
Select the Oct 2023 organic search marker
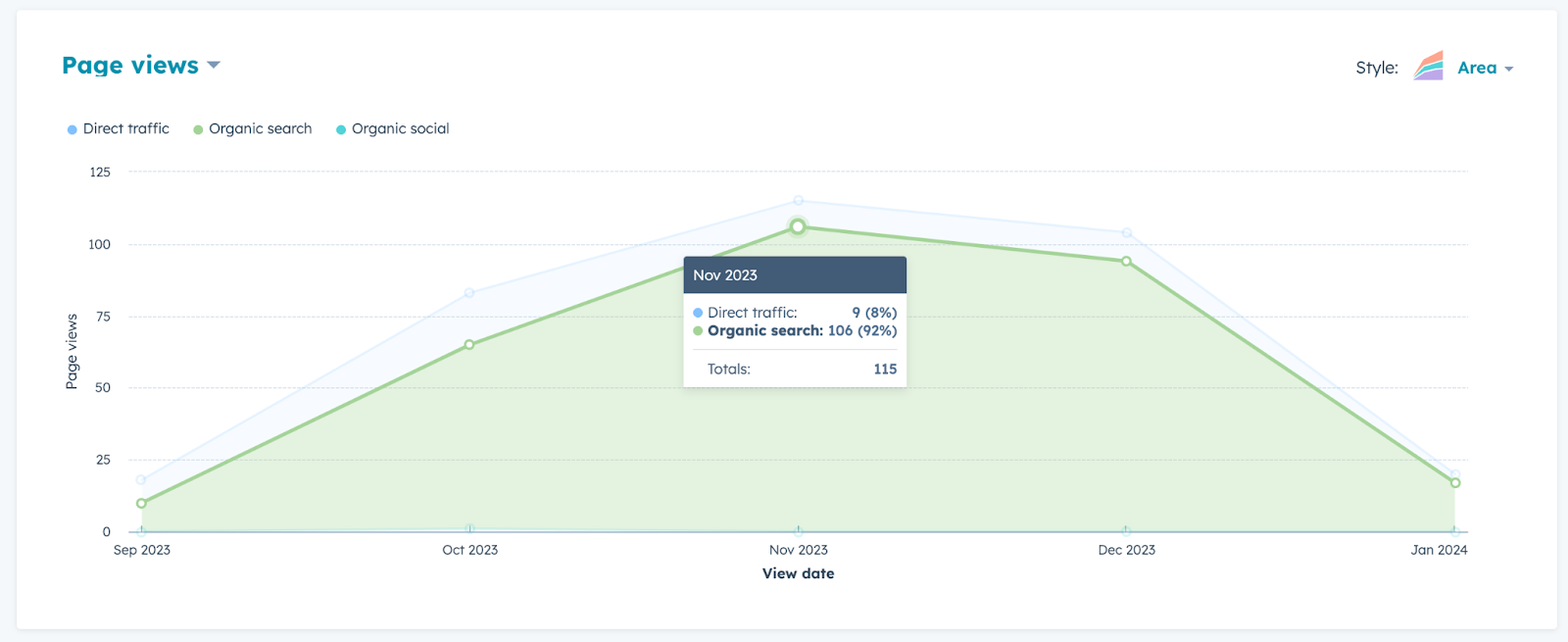point(470,344)
